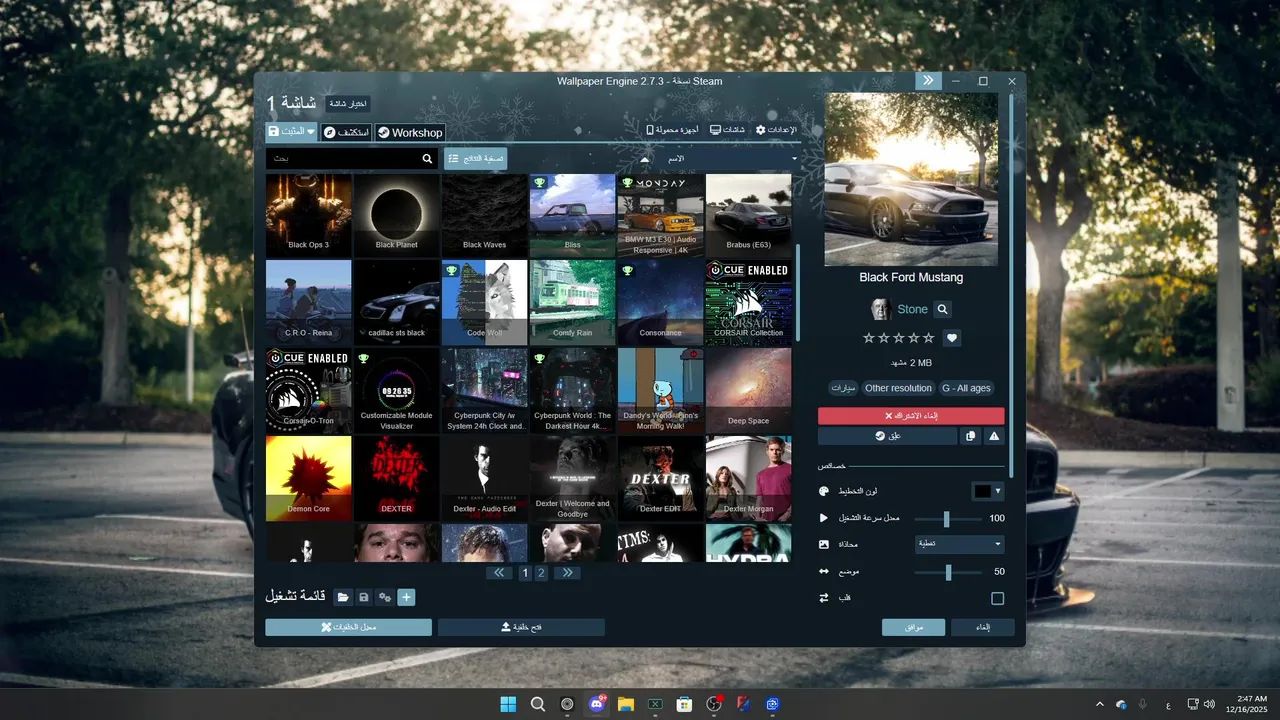Viewport: 1280px width, 720px height.
Task: Add wallpaper to playlist with plus icon
Action: [406, 597]
